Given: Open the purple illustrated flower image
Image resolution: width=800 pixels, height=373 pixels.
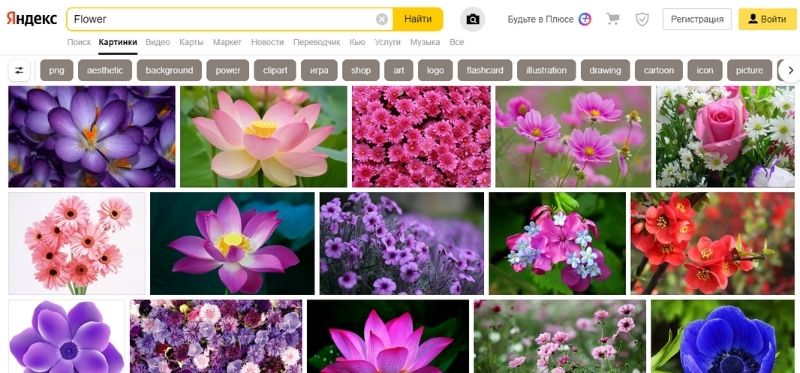Looking at the screenshot, I should (x=66, y=336).
